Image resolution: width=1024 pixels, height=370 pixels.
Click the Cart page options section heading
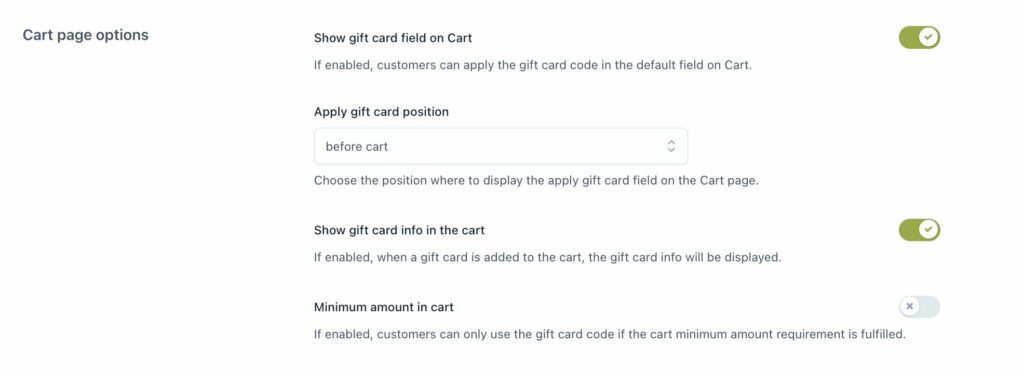point(86,35)
